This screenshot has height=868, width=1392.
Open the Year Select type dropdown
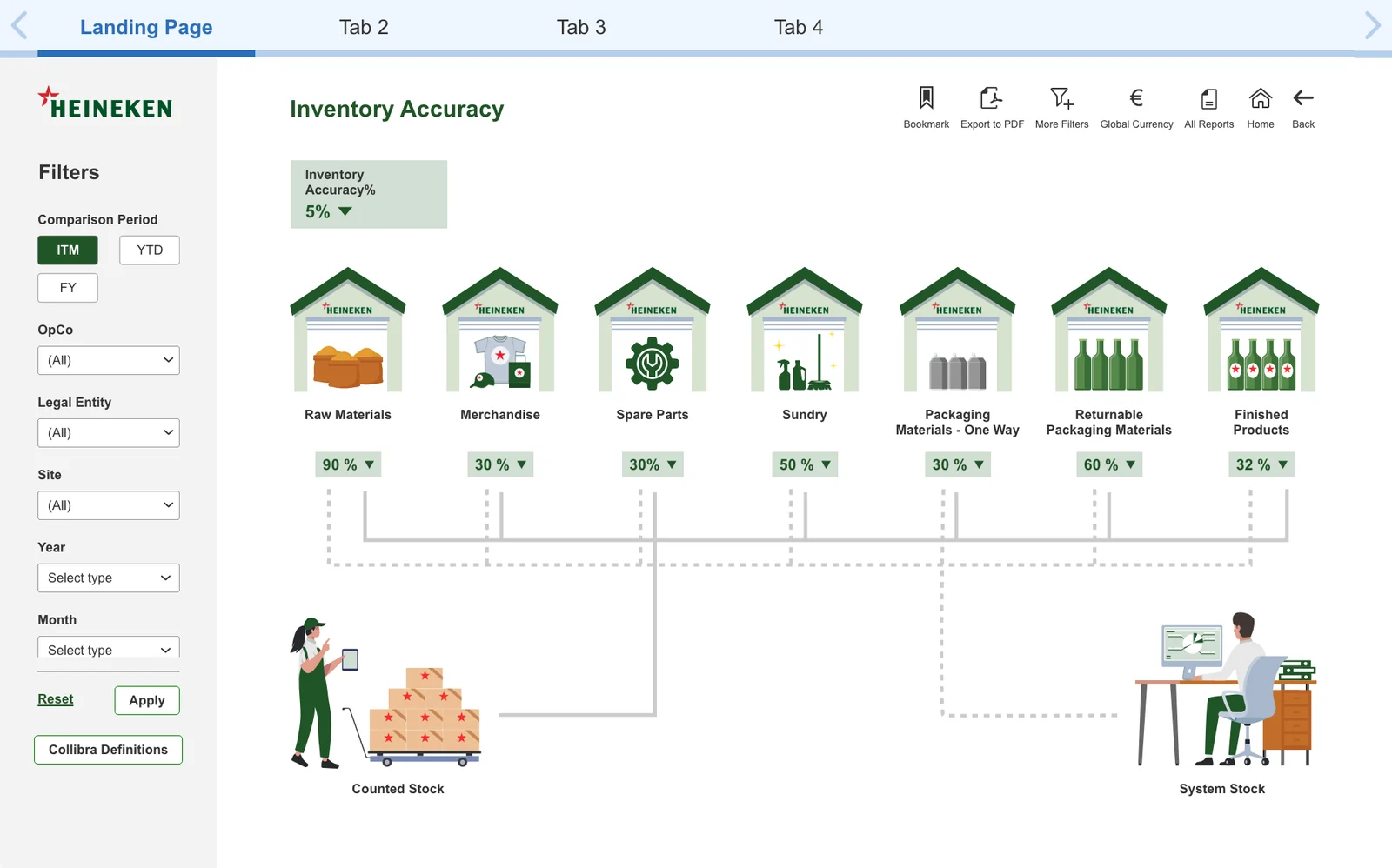(109, 578)
